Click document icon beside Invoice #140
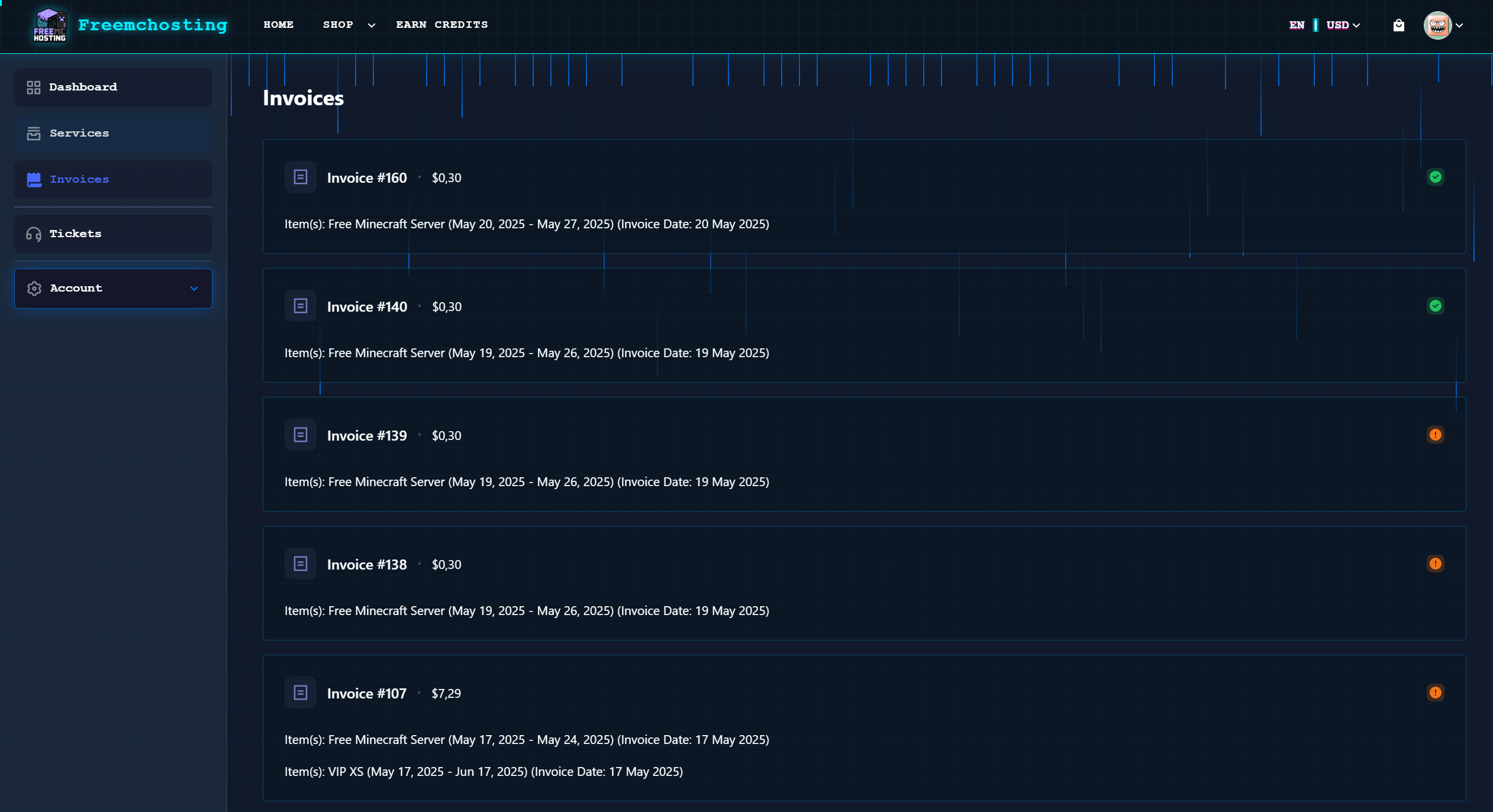 coord(301,306)
